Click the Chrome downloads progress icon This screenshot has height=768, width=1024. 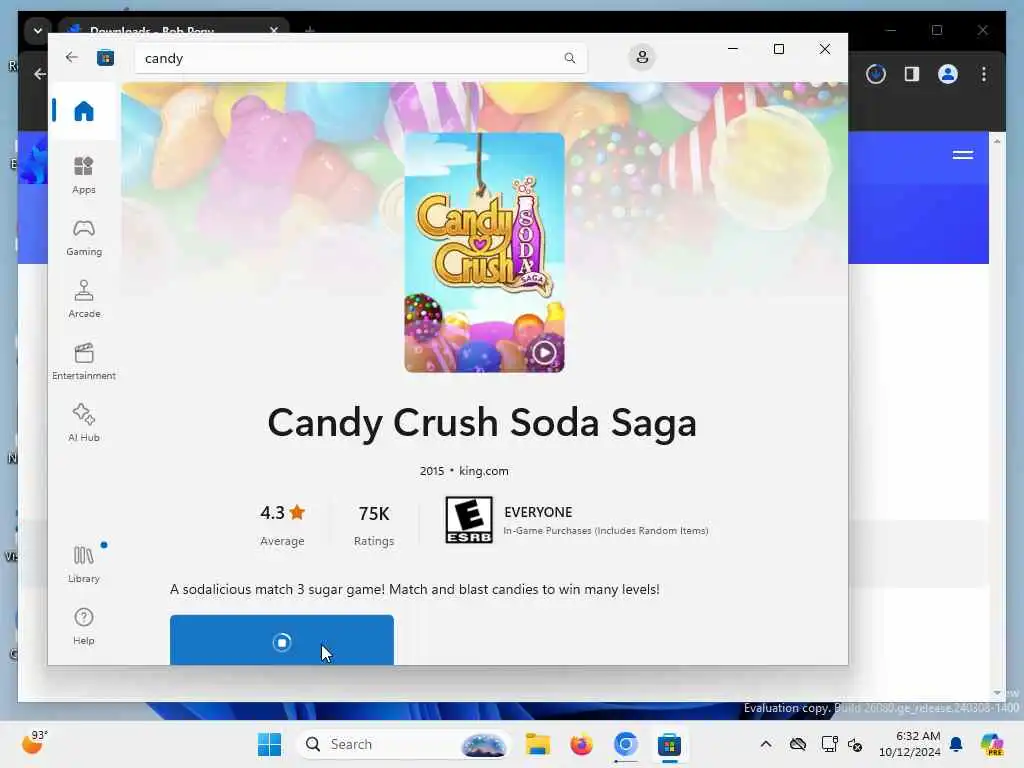click(876, 74)
